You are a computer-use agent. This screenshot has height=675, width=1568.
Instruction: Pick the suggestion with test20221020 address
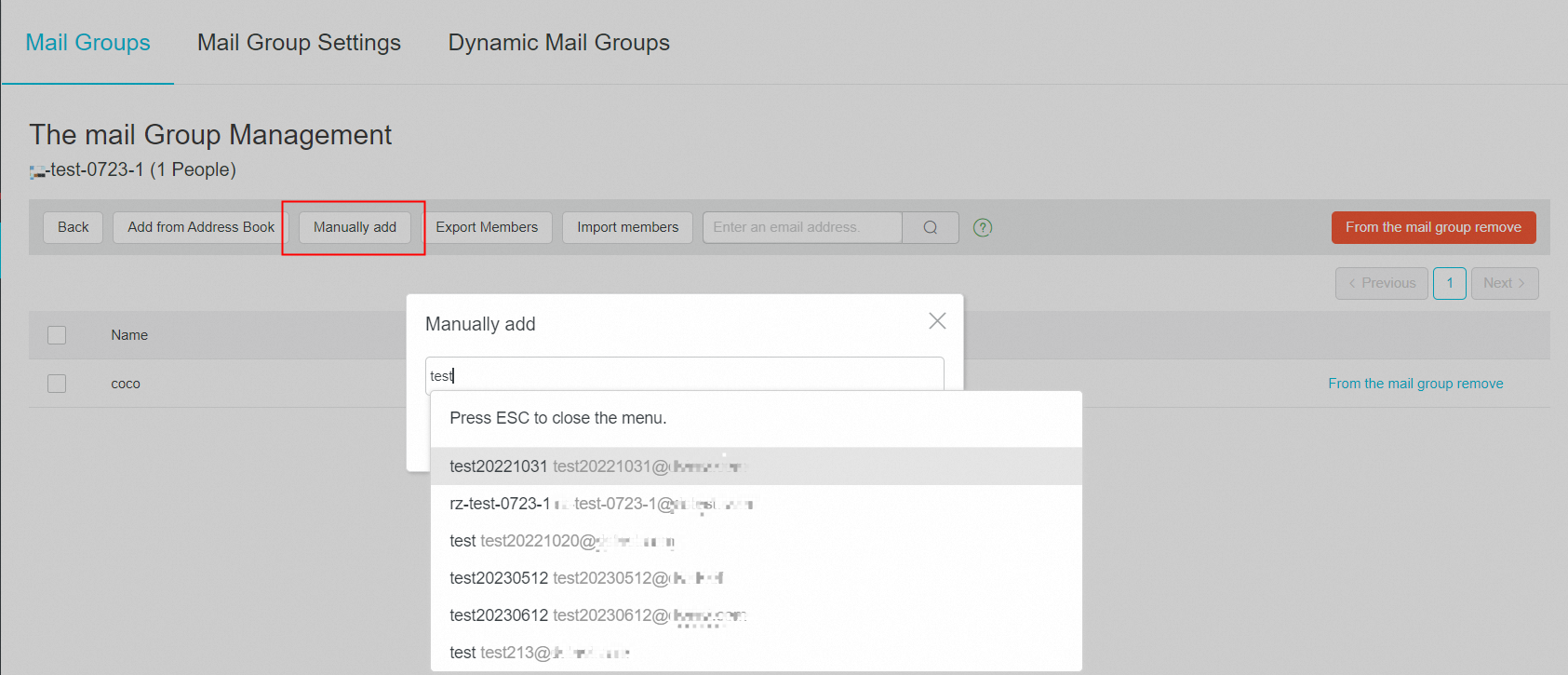pyautogui.click(x=756, y=541)
